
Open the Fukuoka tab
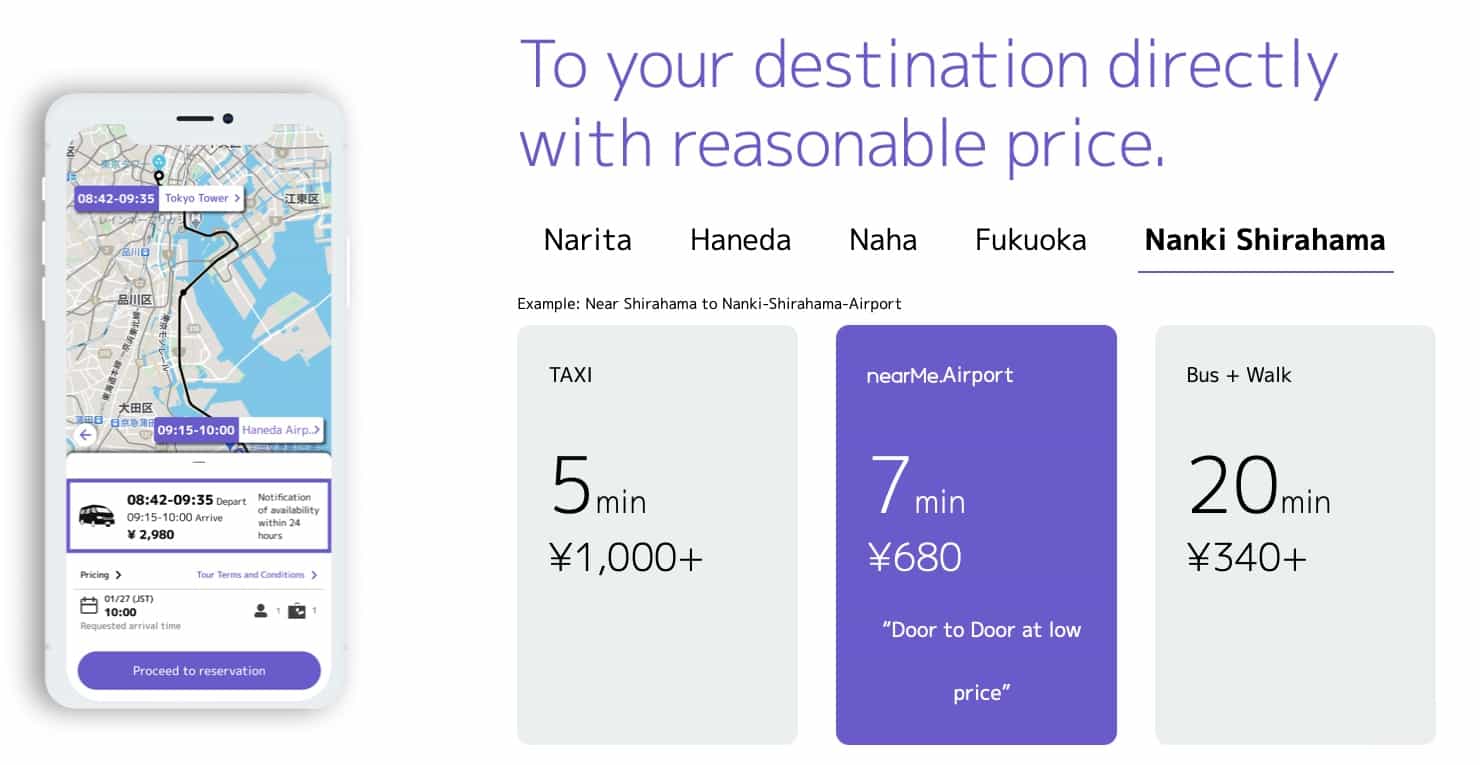tap(1030, 240)
